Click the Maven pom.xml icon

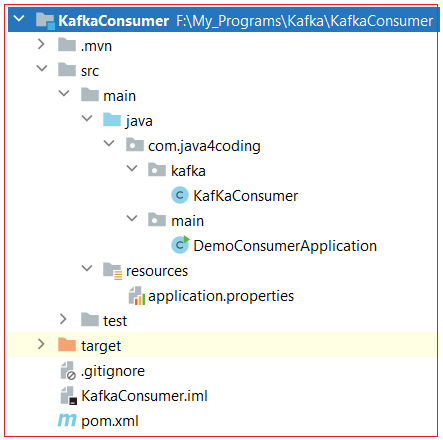[x=67, y=420]
